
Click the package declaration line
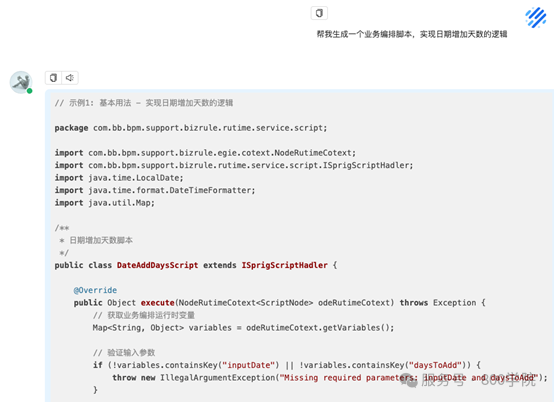pyautogui.click(x=191, y=128)
